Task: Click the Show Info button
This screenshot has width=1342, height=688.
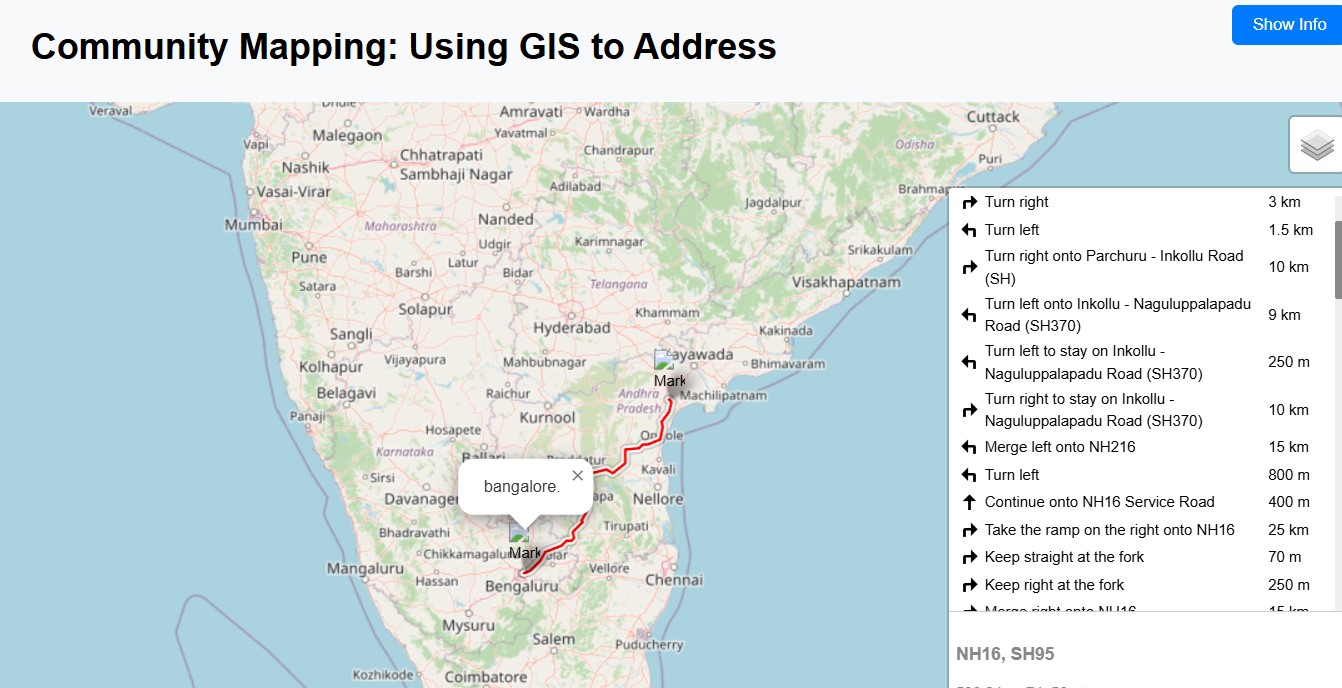Action: click(1288, 25)
